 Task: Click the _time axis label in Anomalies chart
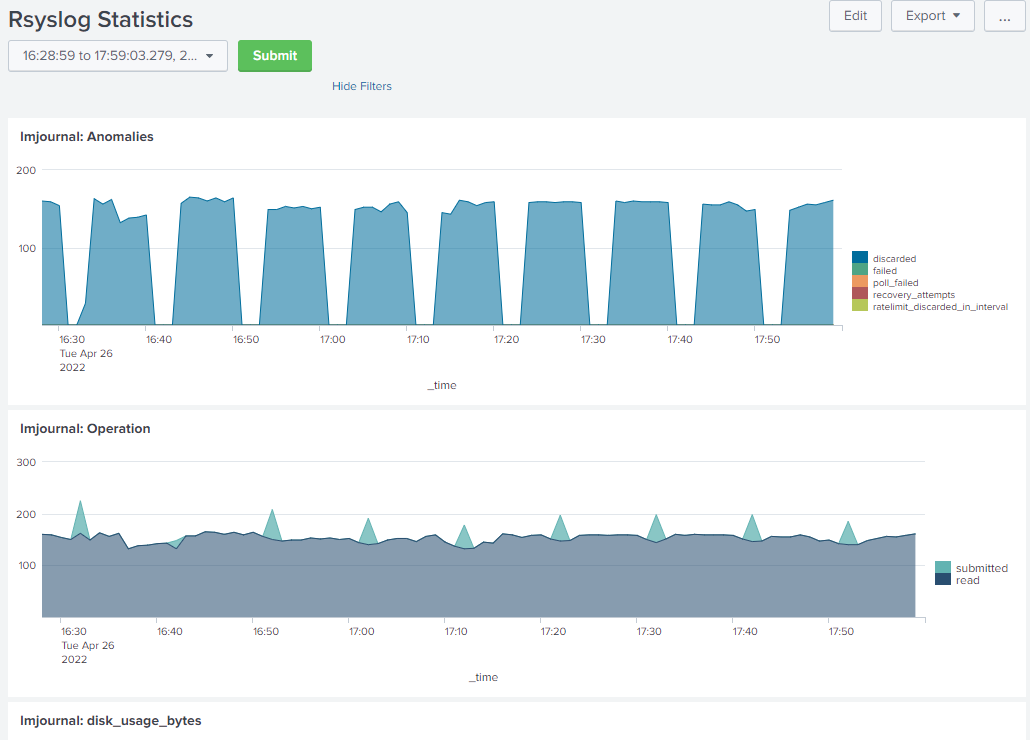(442, 385)
